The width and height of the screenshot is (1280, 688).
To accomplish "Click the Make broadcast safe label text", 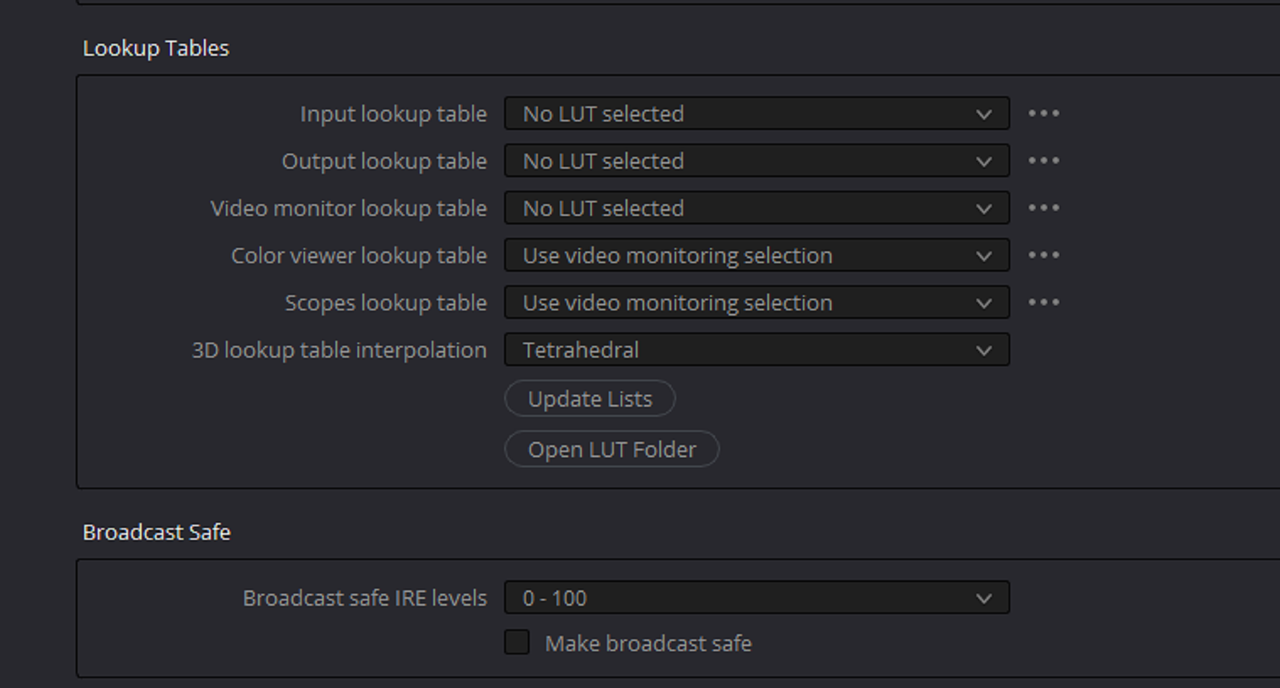I will coord(648,644).
